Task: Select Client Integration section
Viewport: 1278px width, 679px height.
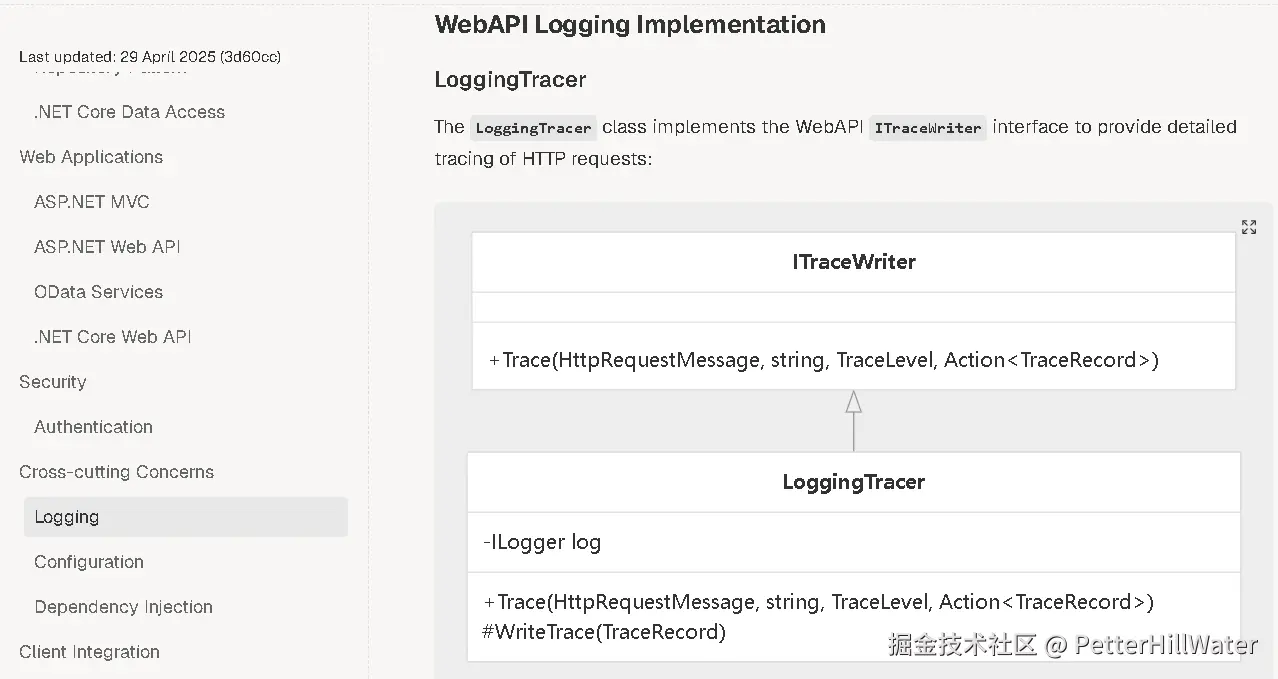Action: [x=89, y=652]
